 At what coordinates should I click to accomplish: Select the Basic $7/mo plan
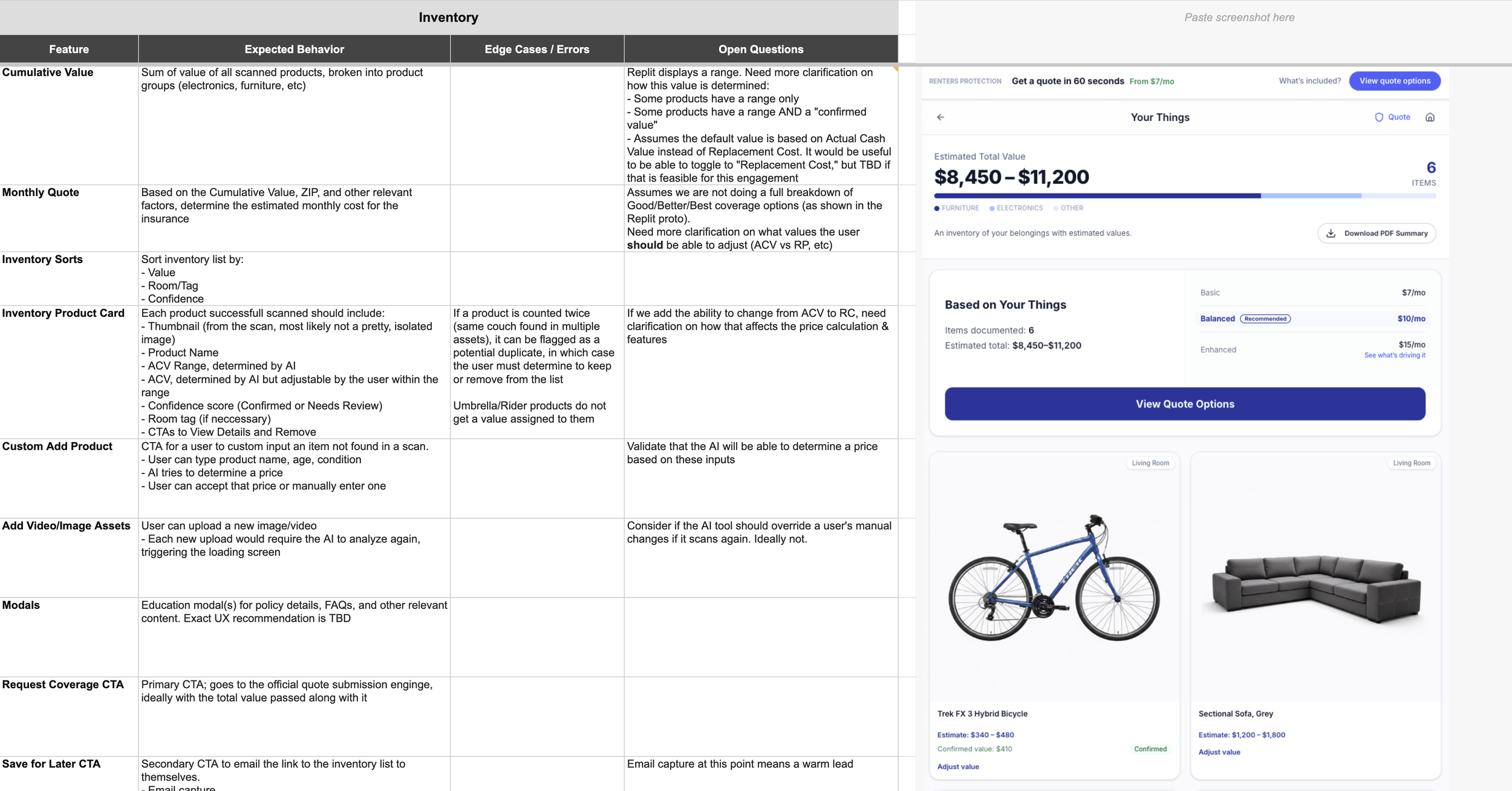point(1312,293)
